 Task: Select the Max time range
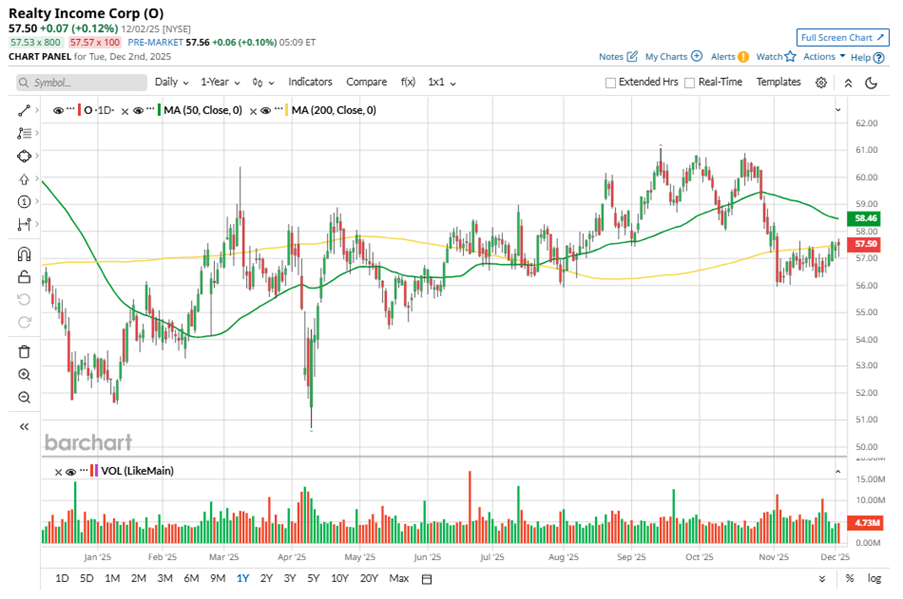click(399, 578)
